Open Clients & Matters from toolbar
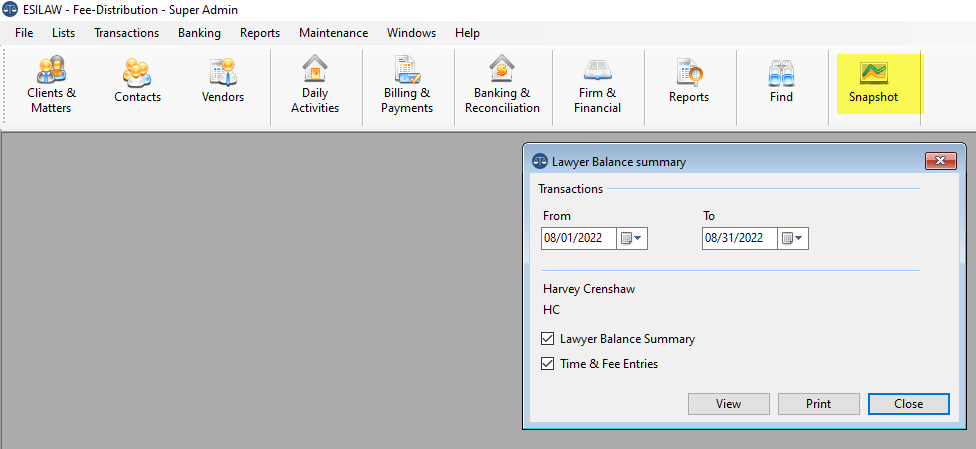 coord(52,85)
